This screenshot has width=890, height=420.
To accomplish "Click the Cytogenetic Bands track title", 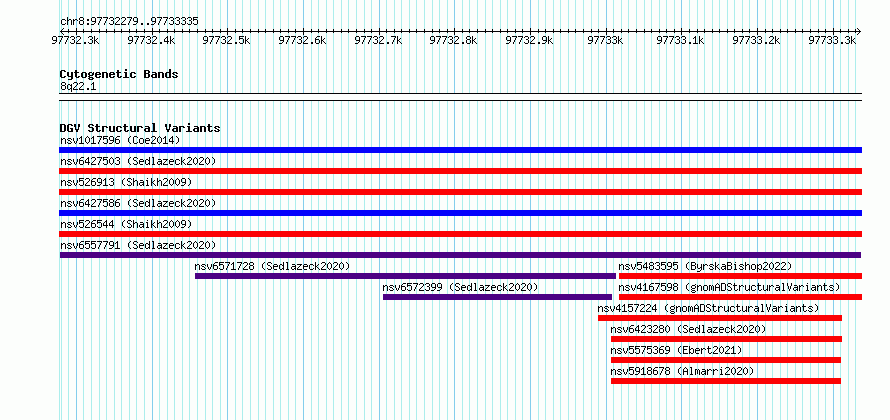I will tap(119, 74).
